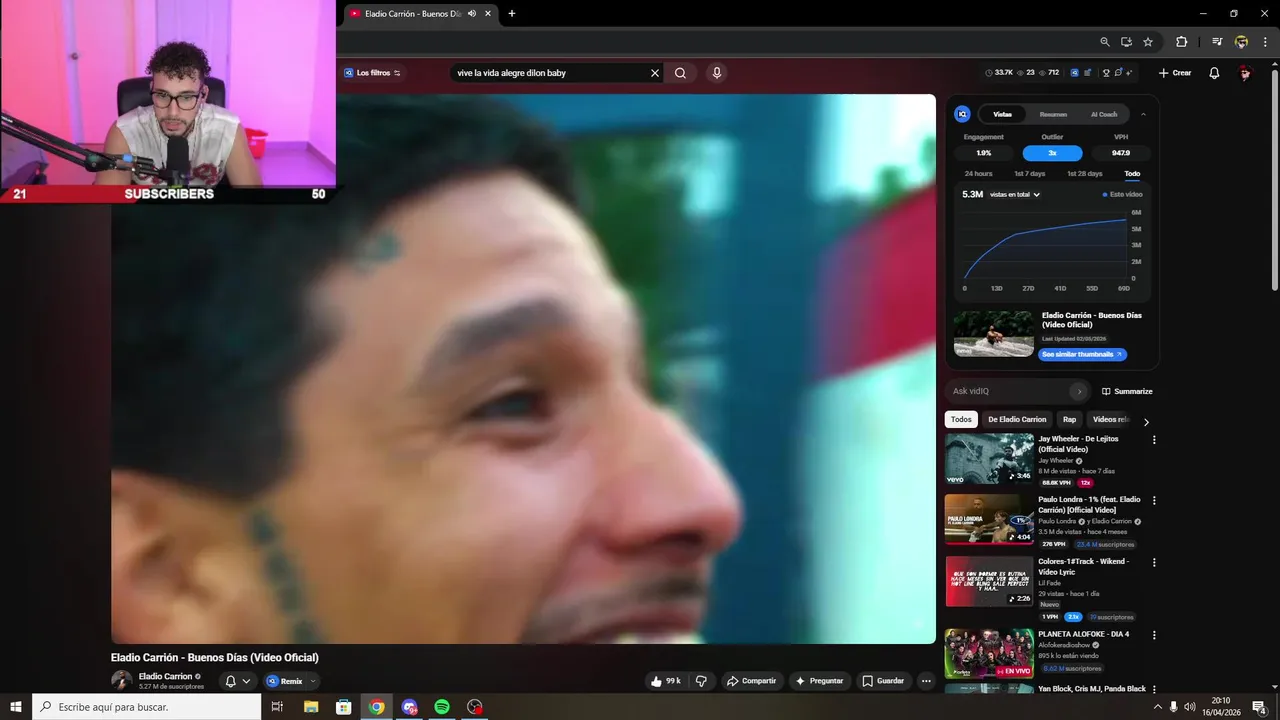Bookmark this page with the star icon
Image resolution: width=1280 pixels, height=720 pixels.
coord(1148,42)
